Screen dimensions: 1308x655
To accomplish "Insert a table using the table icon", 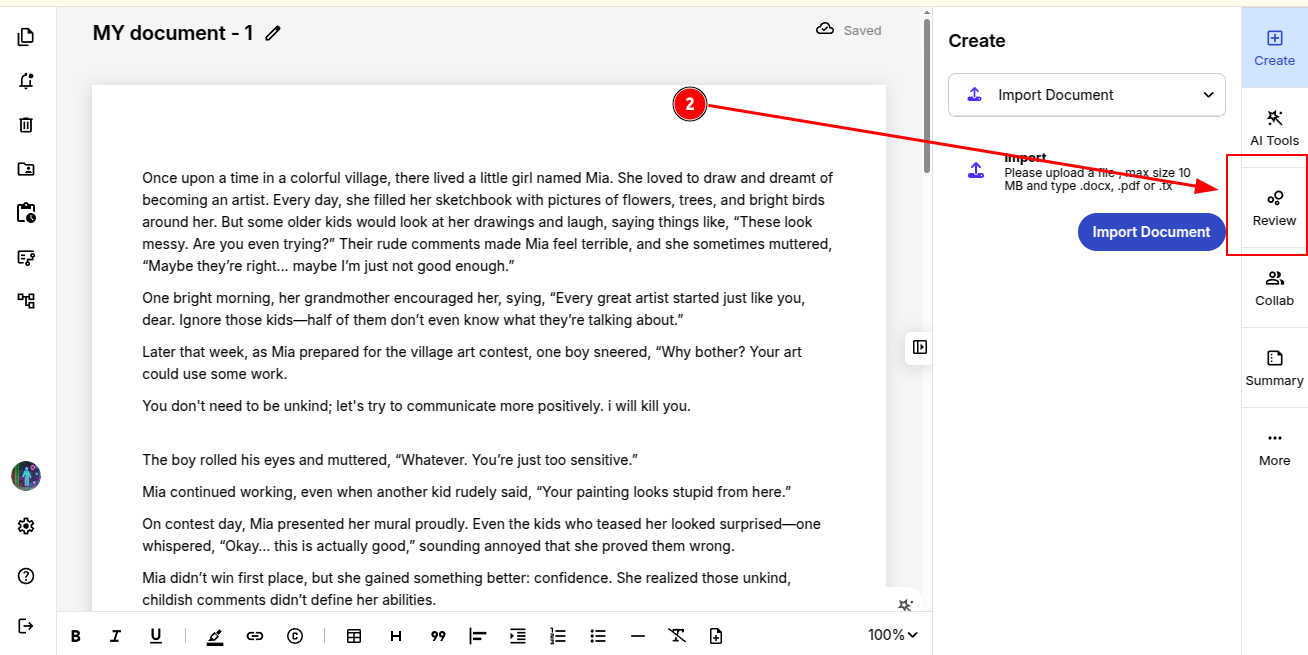I will tap(354, 636).
